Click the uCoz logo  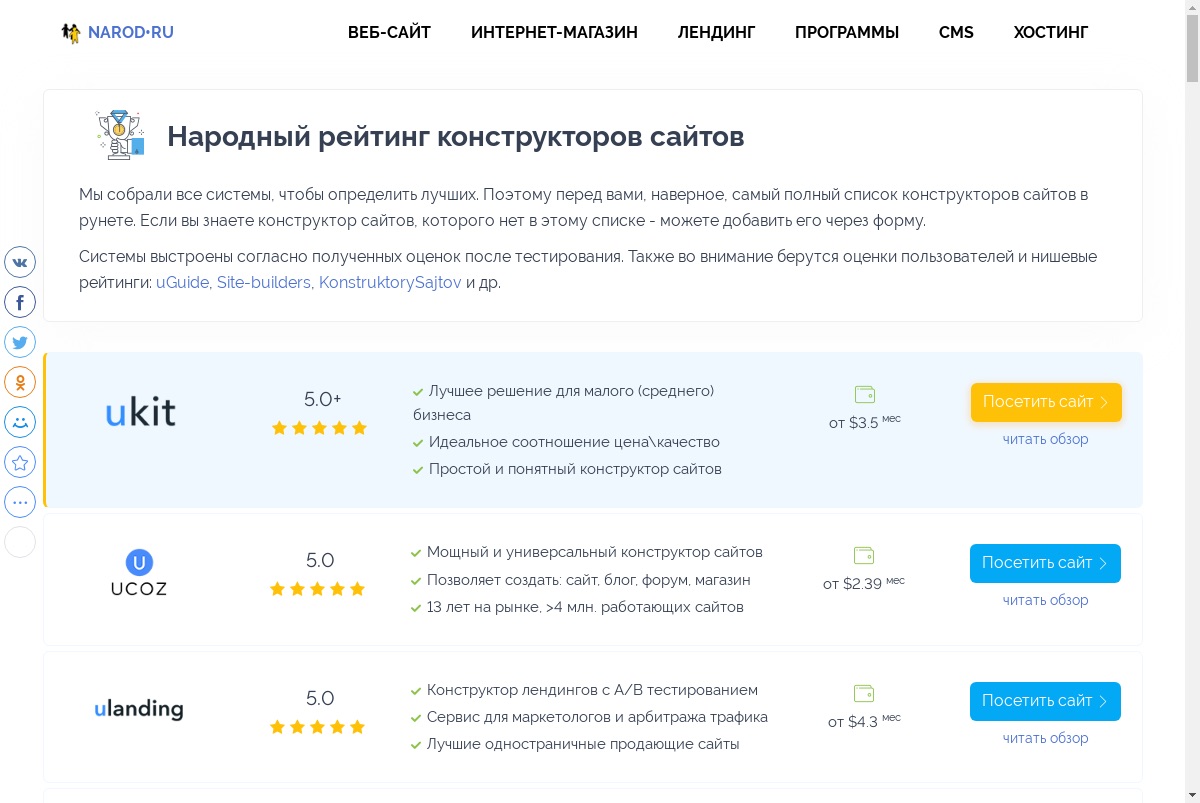point(139,573)
